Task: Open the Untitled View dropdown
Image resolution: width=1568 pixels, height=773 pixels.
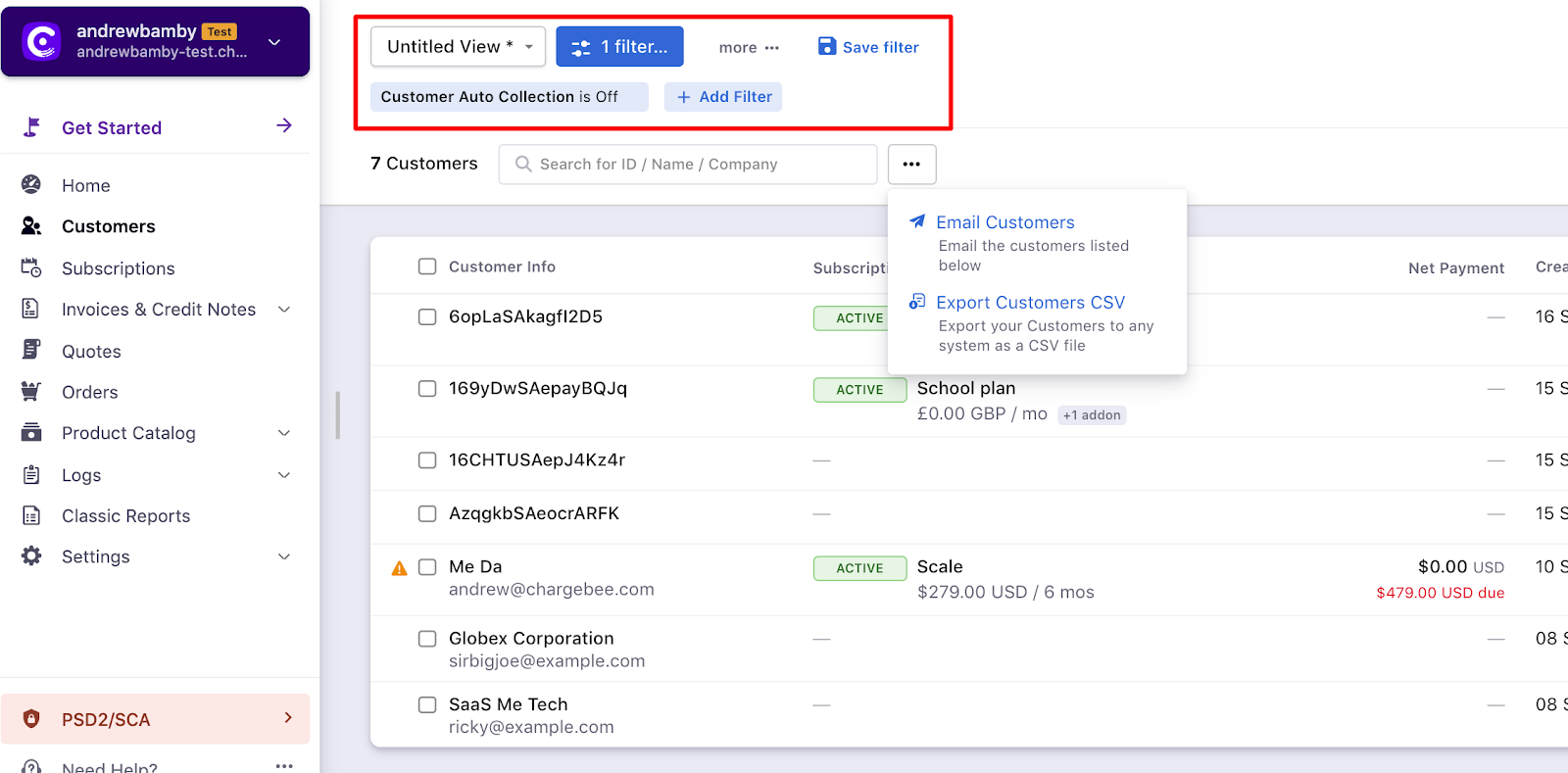Action: click(458, 47)
